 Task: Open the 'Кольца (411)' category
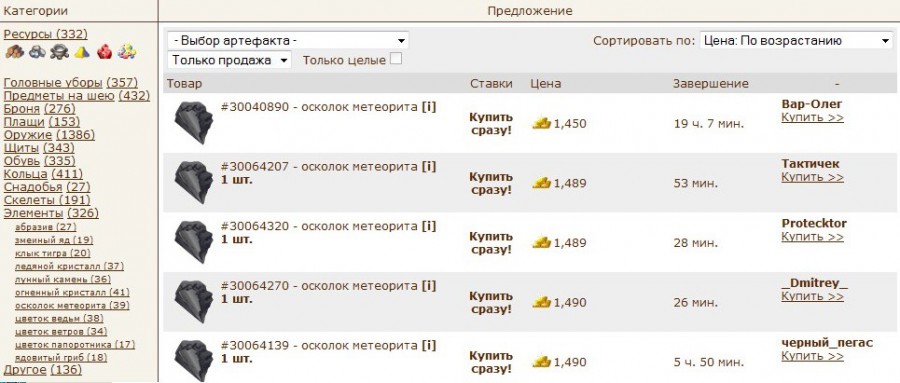43,174
